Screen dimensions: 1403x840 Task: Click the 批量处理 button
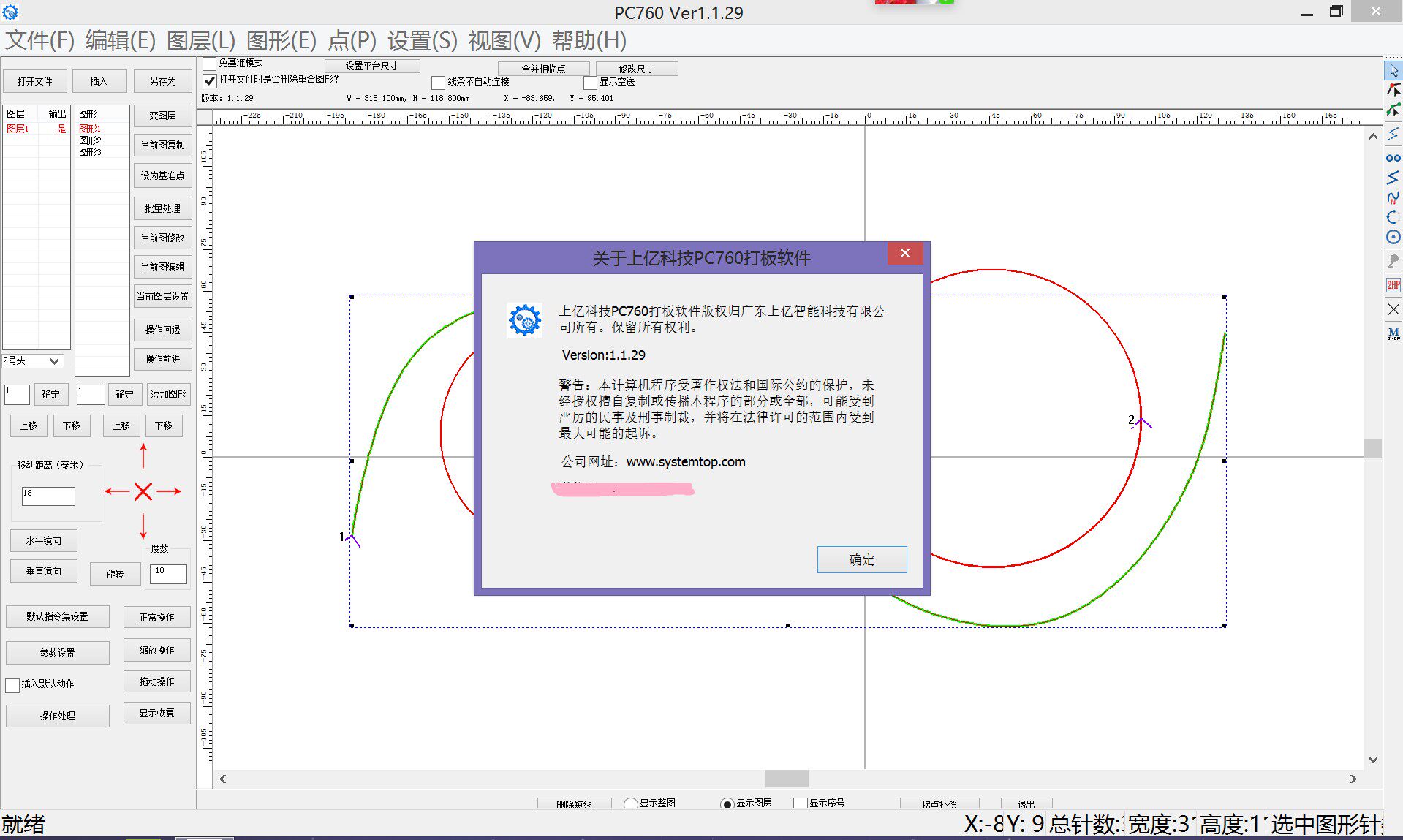point(162,208)
